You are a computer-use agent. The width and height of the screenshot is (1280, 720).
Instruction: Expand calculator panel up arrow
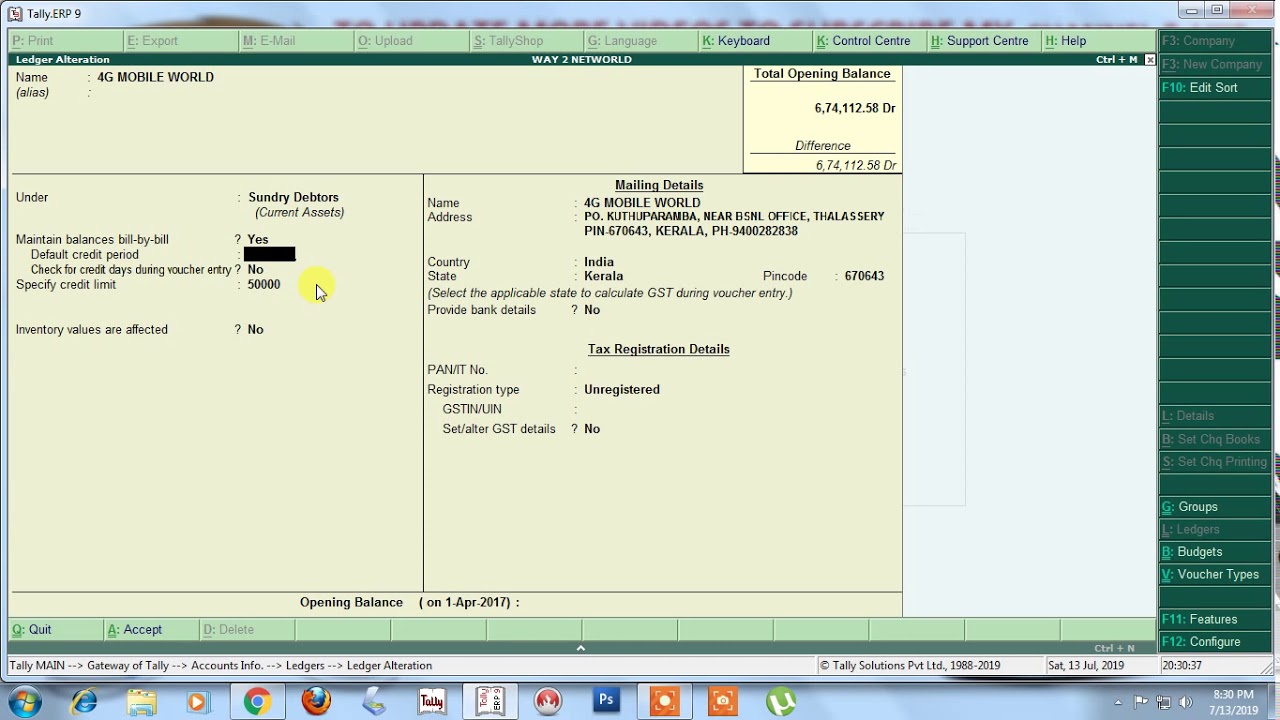point(580,648)
